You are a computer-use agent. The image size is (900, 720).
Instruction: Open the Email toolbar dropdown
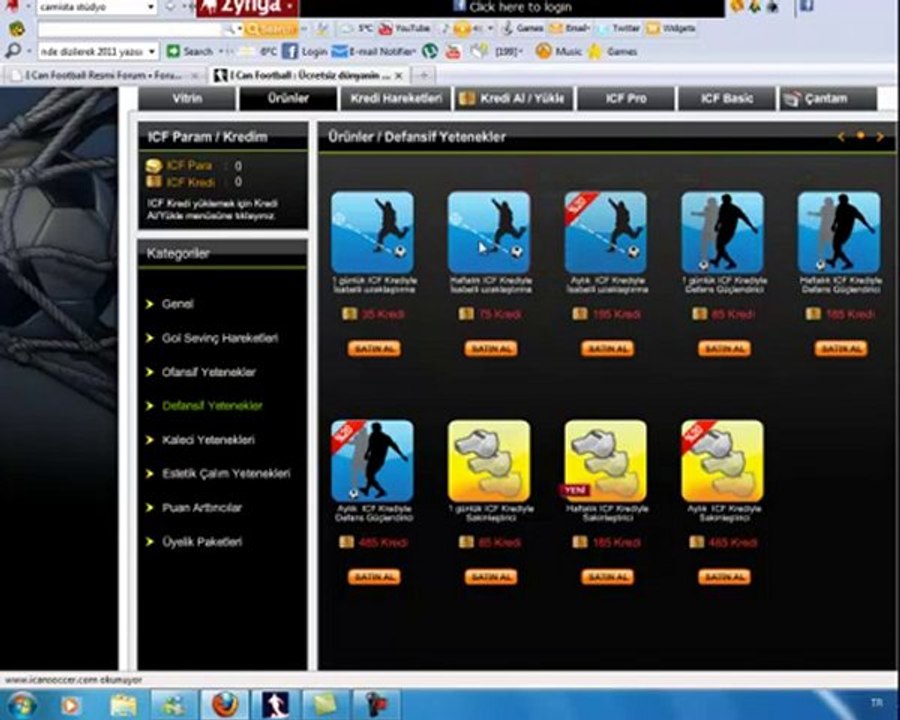click(x=569, y=28)
